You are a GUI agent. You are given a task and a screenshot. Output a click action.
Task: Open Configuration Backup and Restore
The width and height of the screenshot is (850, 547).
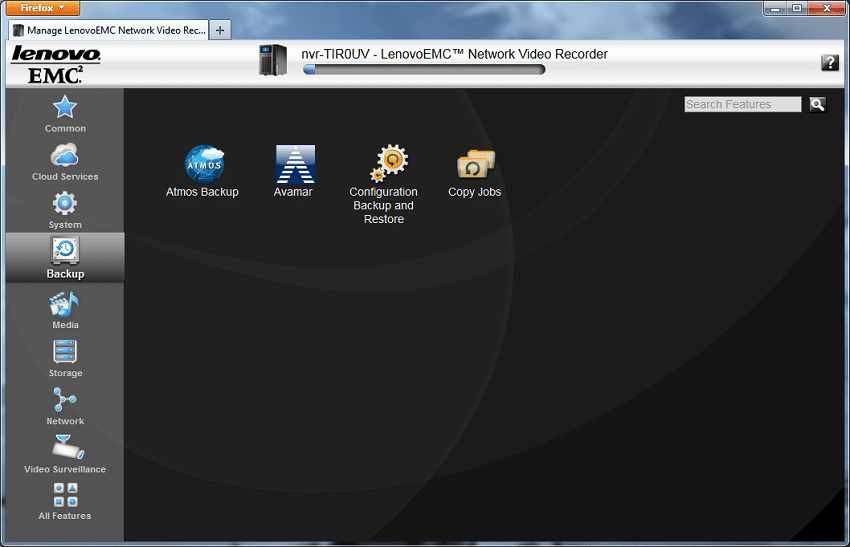[384, 184]
